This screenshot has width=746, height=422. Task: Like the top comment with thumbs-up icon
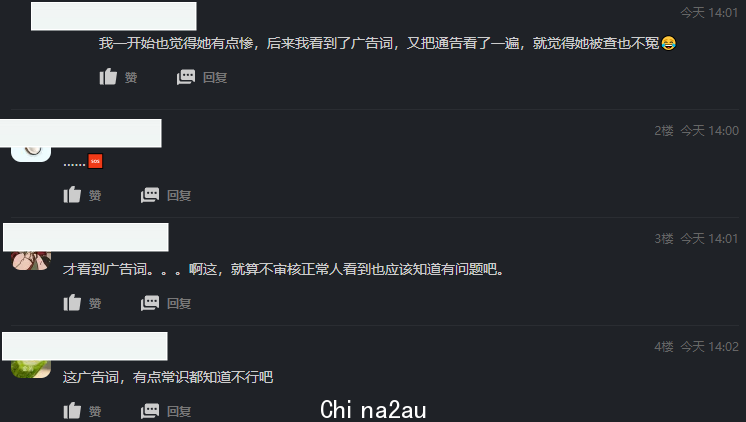(108, 77)
